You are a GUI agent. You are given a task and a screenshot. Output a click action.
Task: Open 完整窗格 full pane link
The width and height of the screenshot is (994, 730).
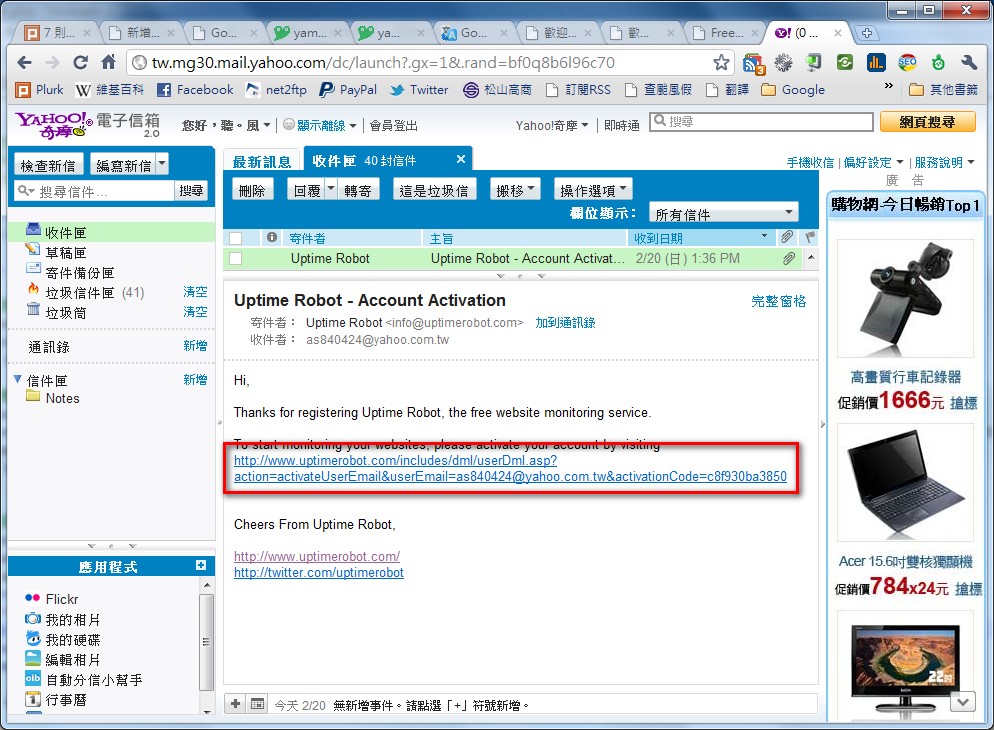(x=778, y=301)
